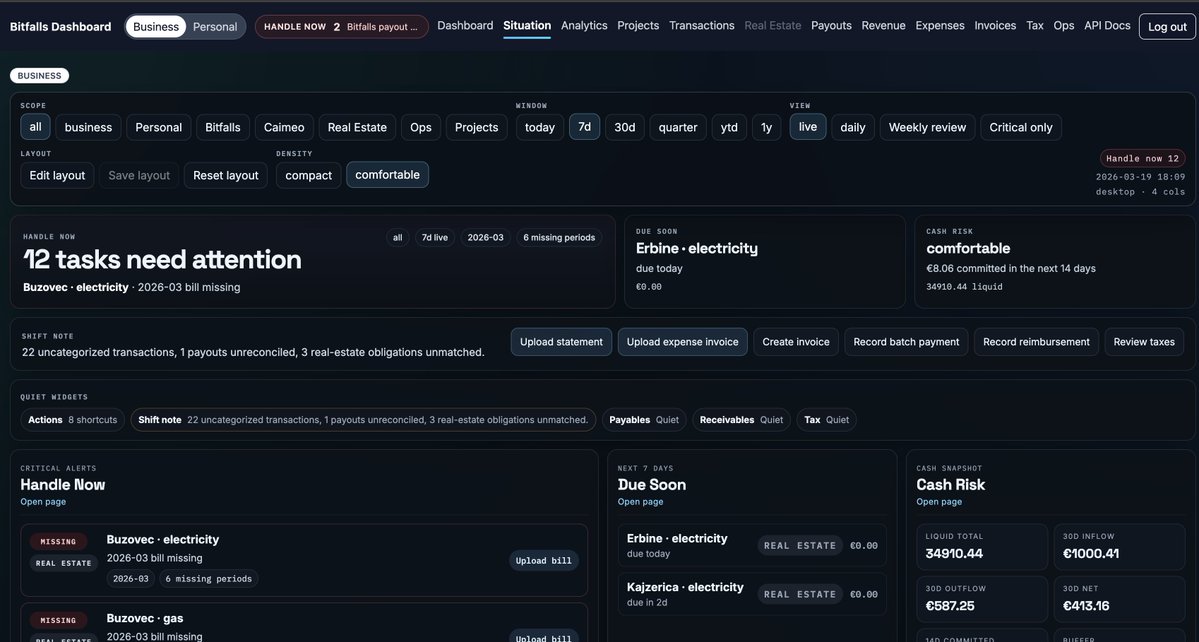
Task: Set scope filter to Ops
Action: tap(421, 128)
